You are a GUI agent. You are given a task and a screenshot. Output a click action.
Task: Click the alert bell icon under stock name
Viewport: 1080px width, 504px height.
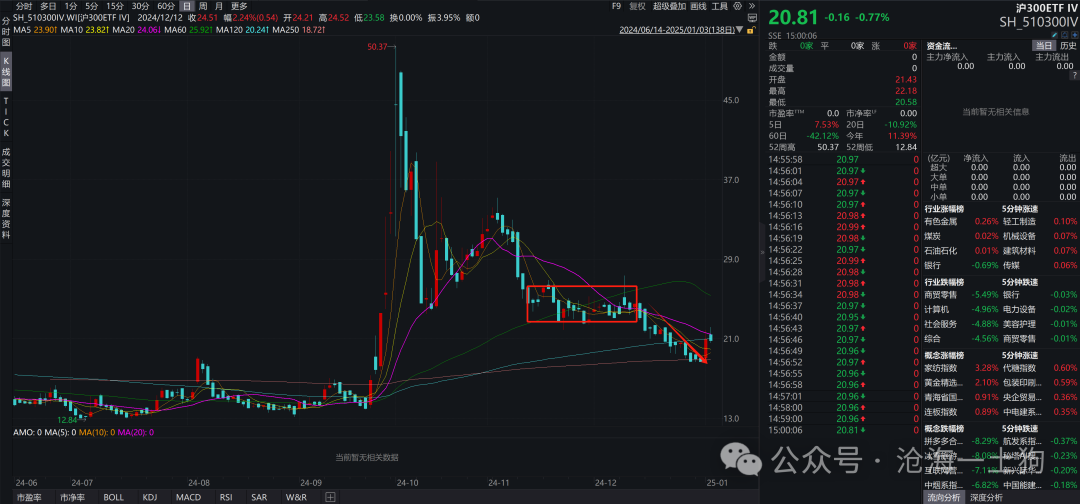[1065, 34]
